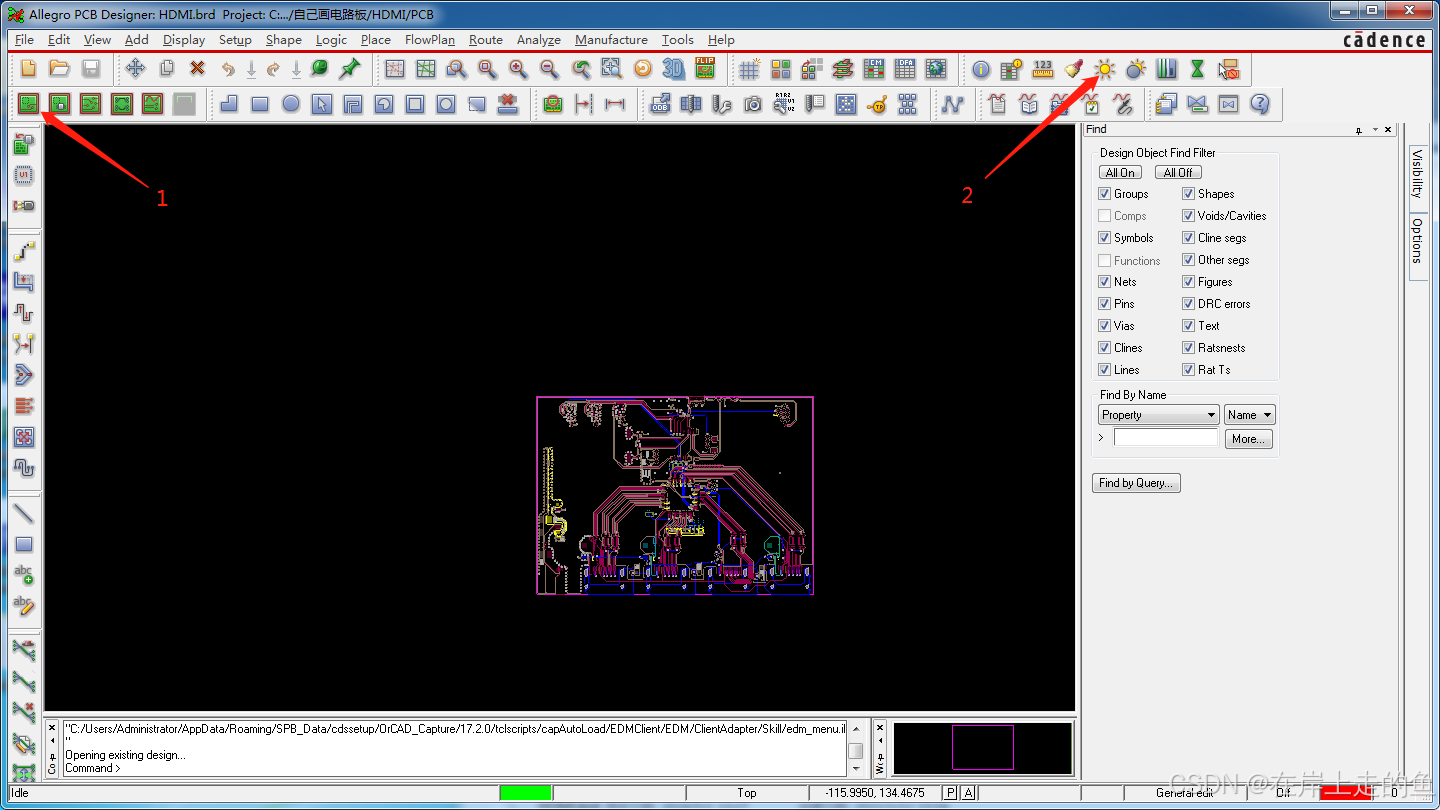Viewport: 1440px width, 810px height.
Task: Open the Setup menu
Action: (x=235, y=40)
